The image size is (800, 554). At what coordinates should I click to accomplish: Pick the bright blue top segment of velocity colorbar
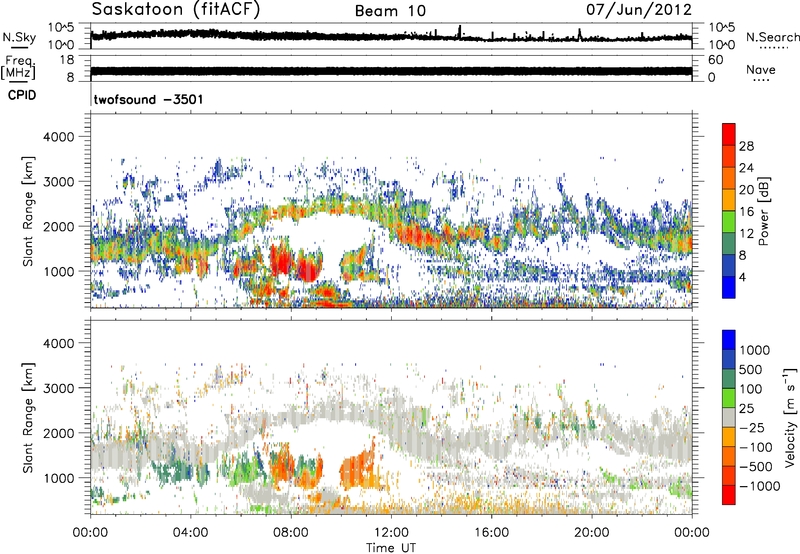(729, 339)
